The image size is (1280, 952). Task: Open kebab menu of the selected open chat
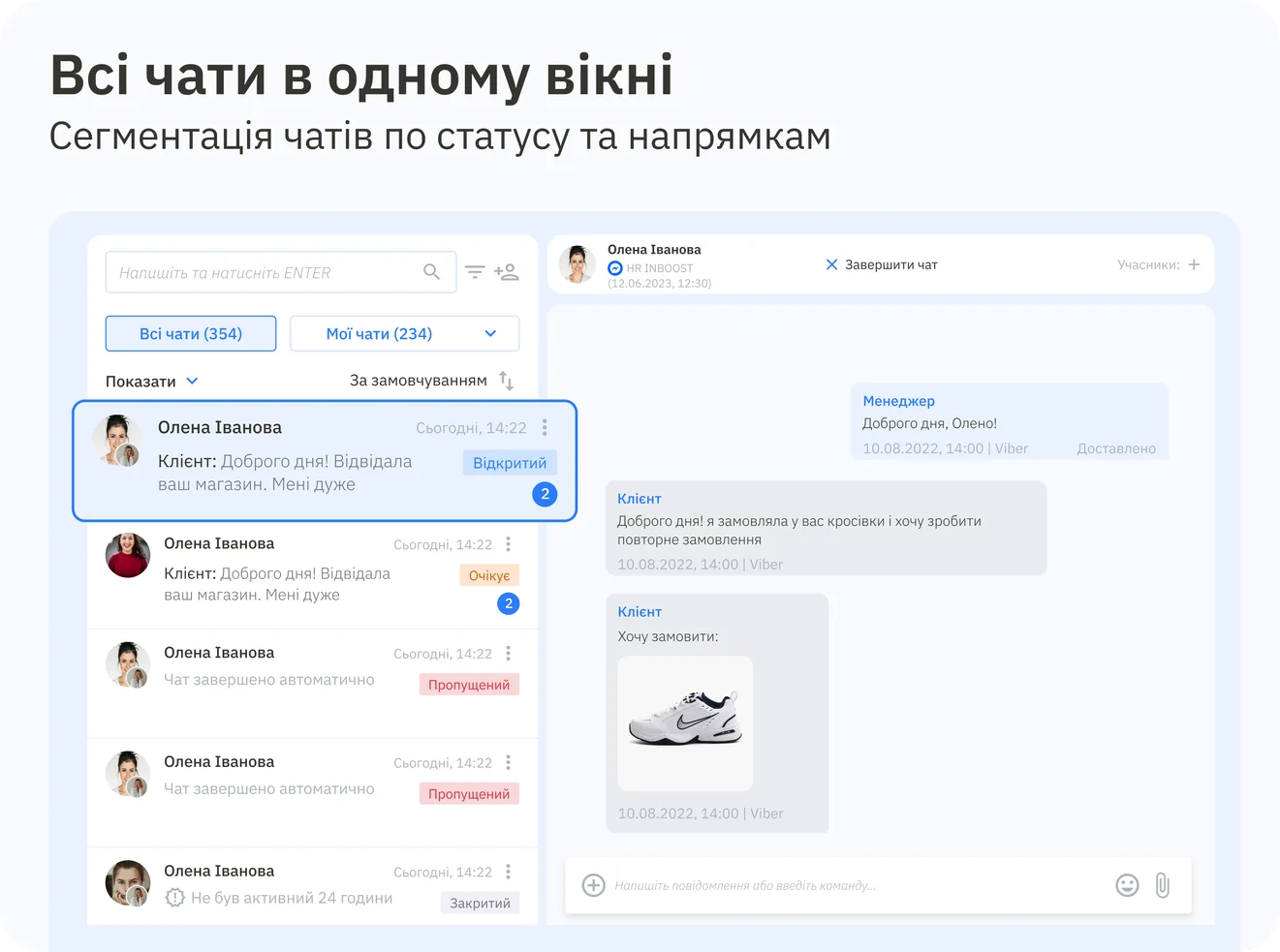(545, 427)
